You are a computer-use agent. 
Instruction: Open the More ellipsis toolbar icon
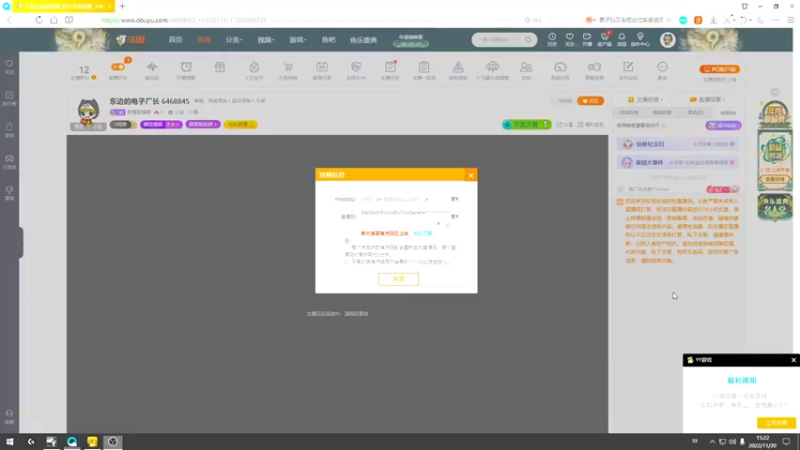(662, 67)
